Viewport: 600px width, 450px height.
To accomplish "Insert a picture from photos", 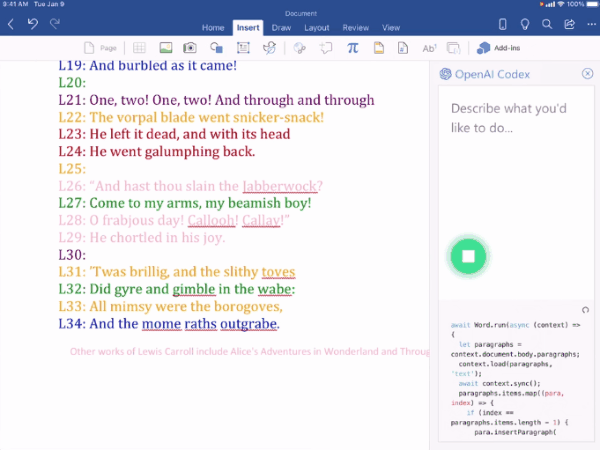I will coord(166,48).
